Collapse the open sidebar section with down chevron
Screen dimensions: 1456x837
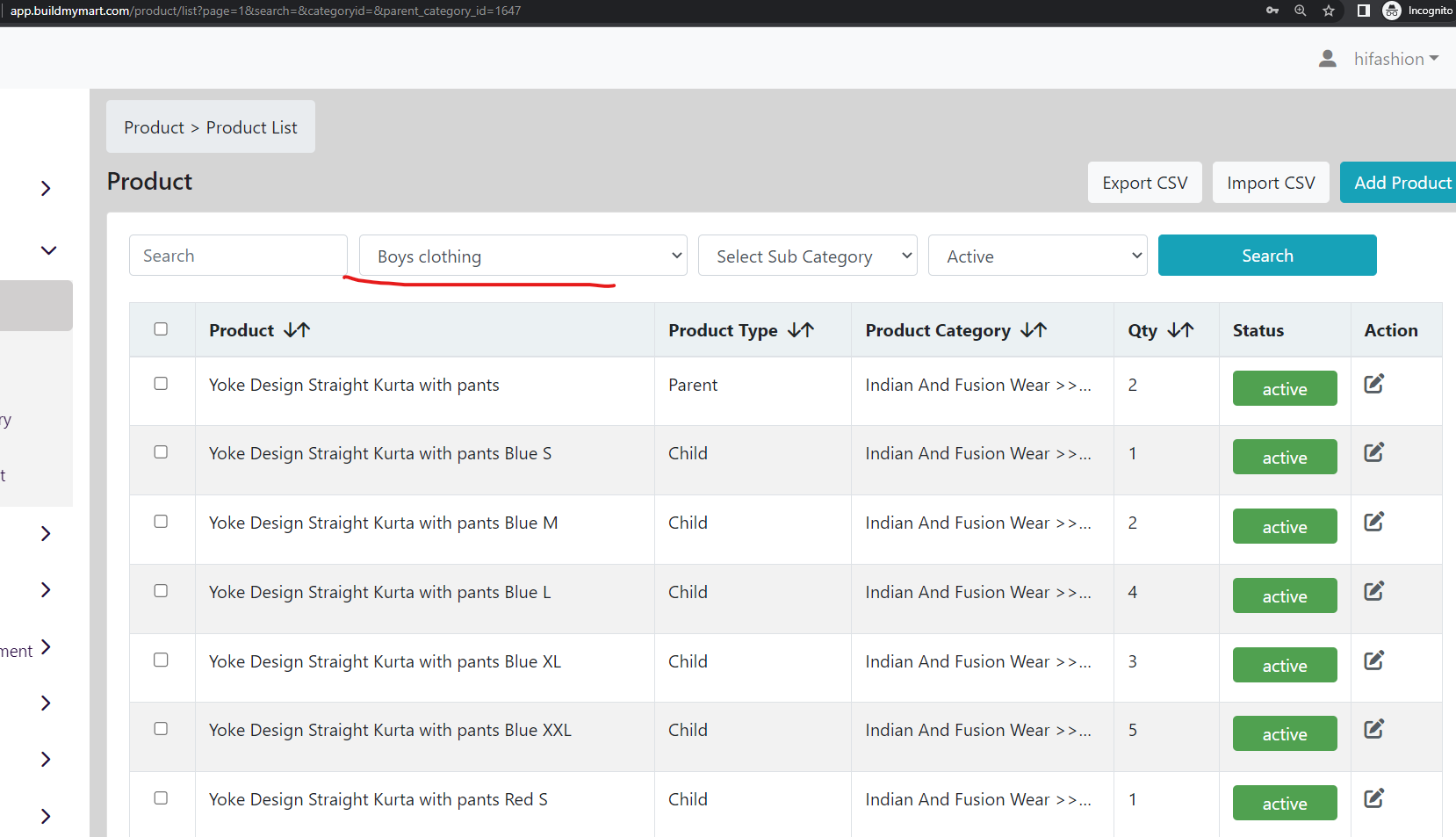[x=48, y=250]
